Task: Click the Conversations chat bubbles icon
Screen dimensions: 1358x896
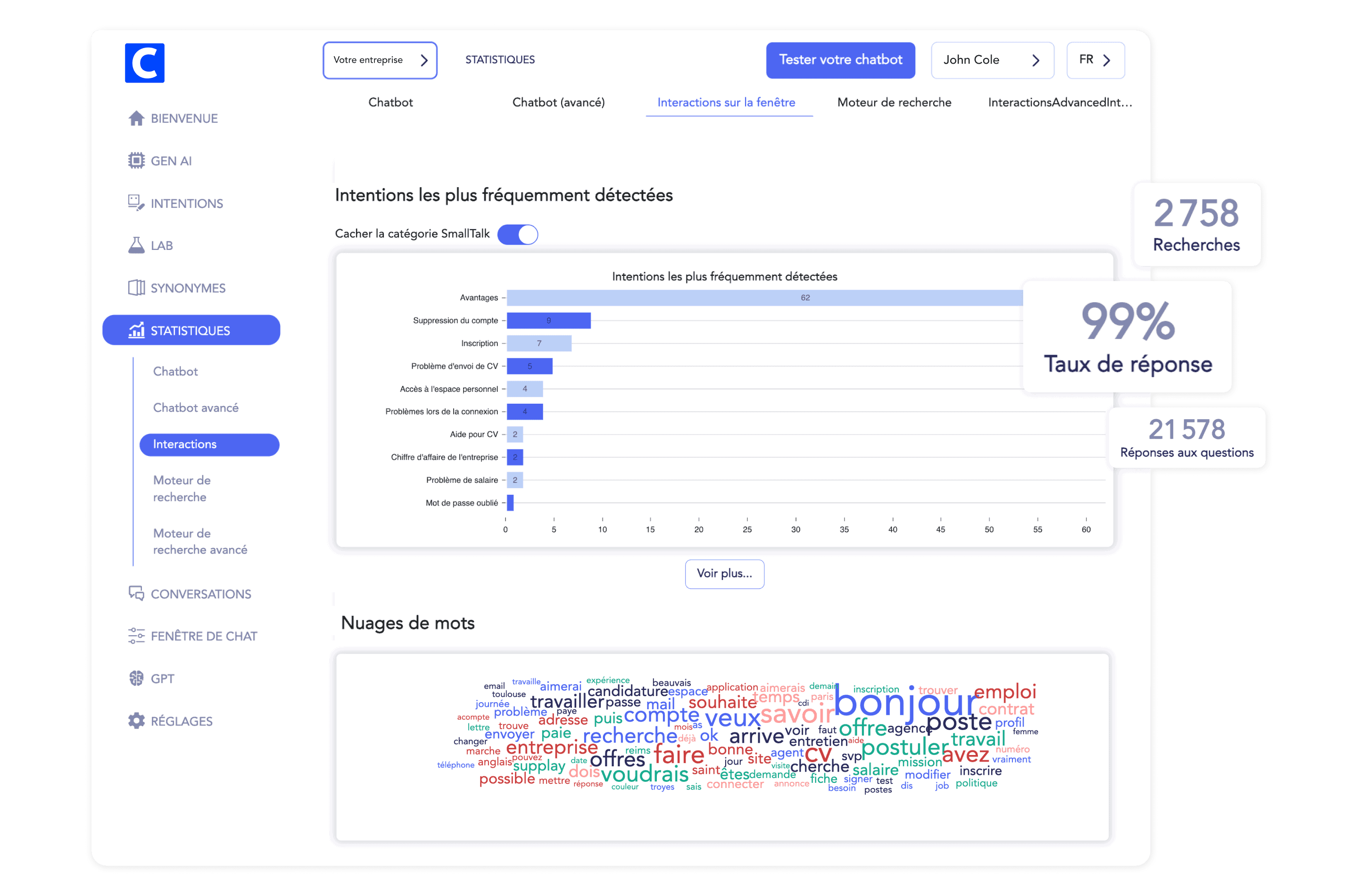Action: click(x=136, y=593)
